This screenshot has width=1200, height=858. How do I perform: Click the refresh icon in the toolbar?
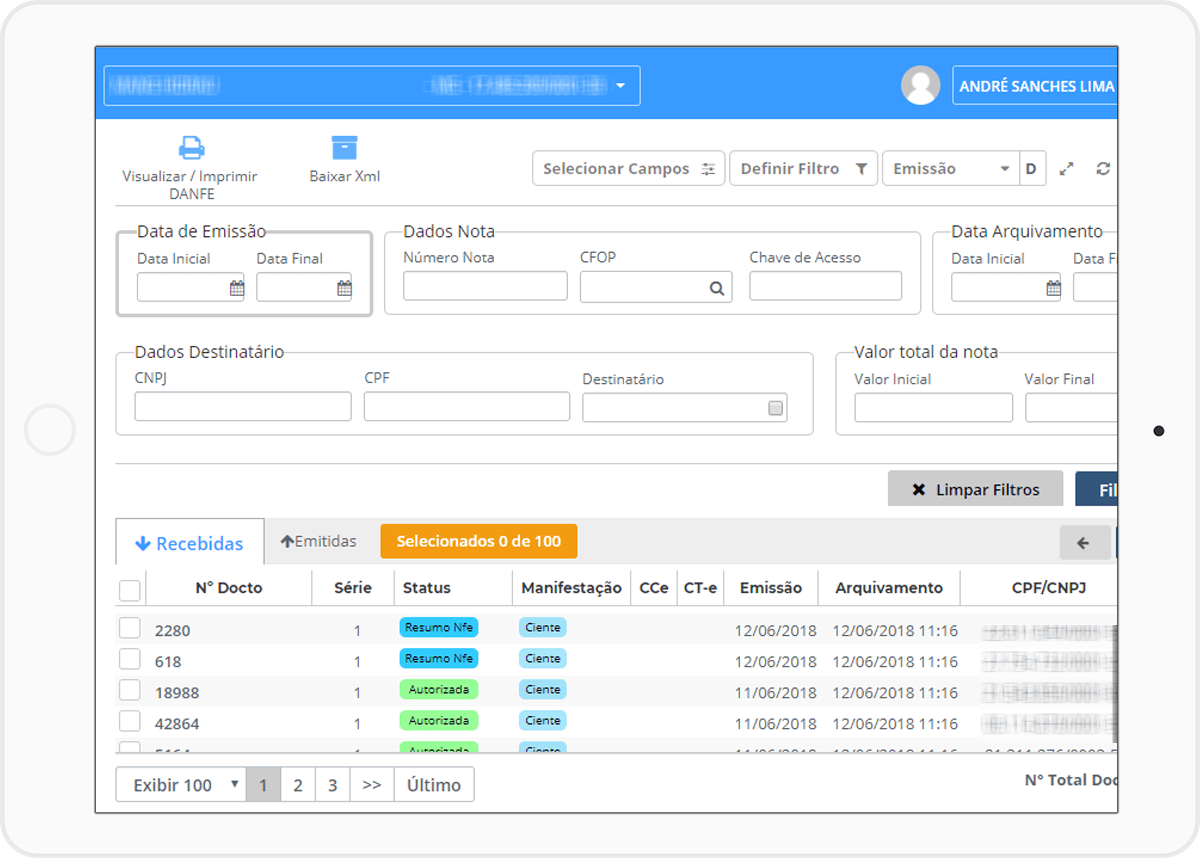pyautogui.click(x=1103, y=169)
